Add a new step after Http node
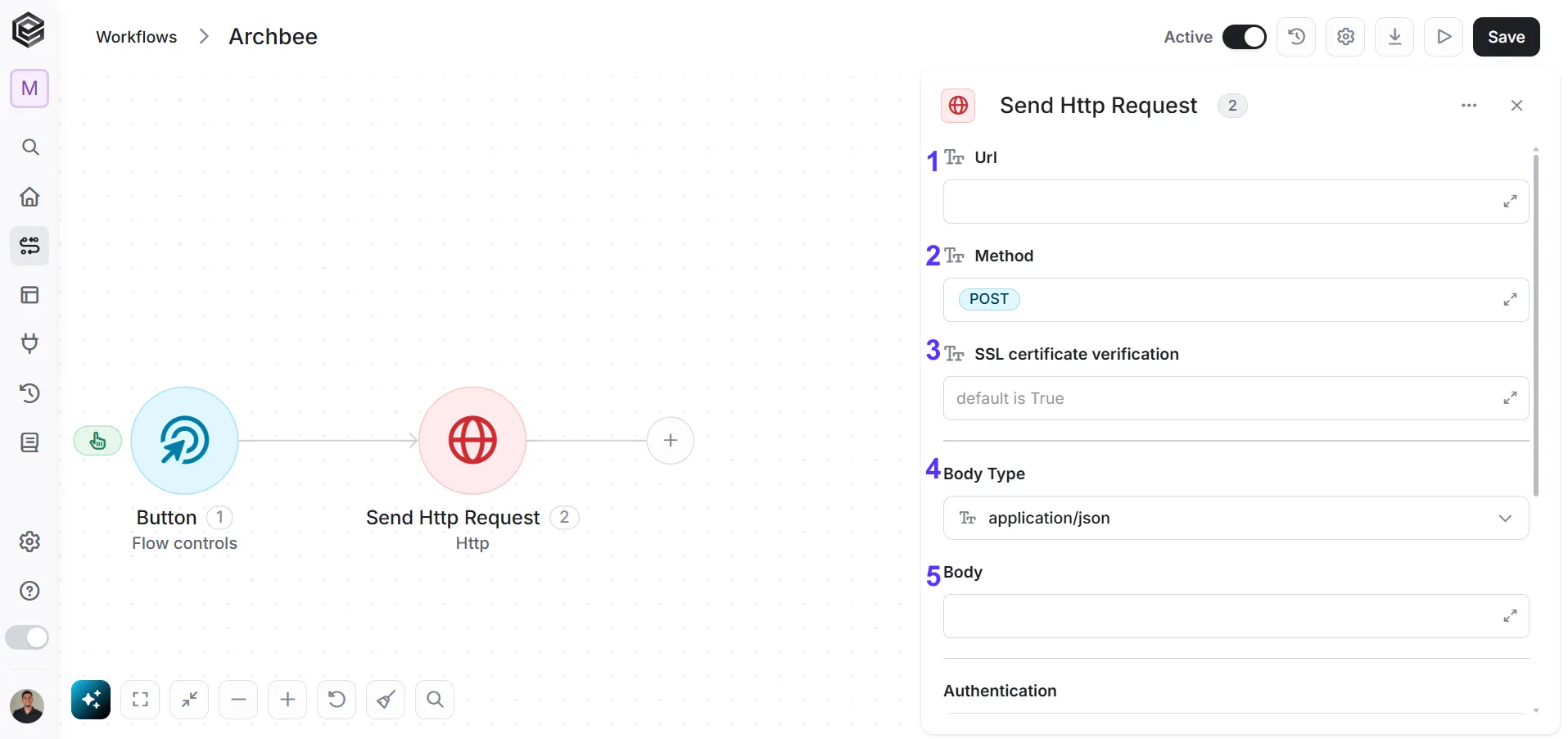1568x739 pixels. pos(671,441)
